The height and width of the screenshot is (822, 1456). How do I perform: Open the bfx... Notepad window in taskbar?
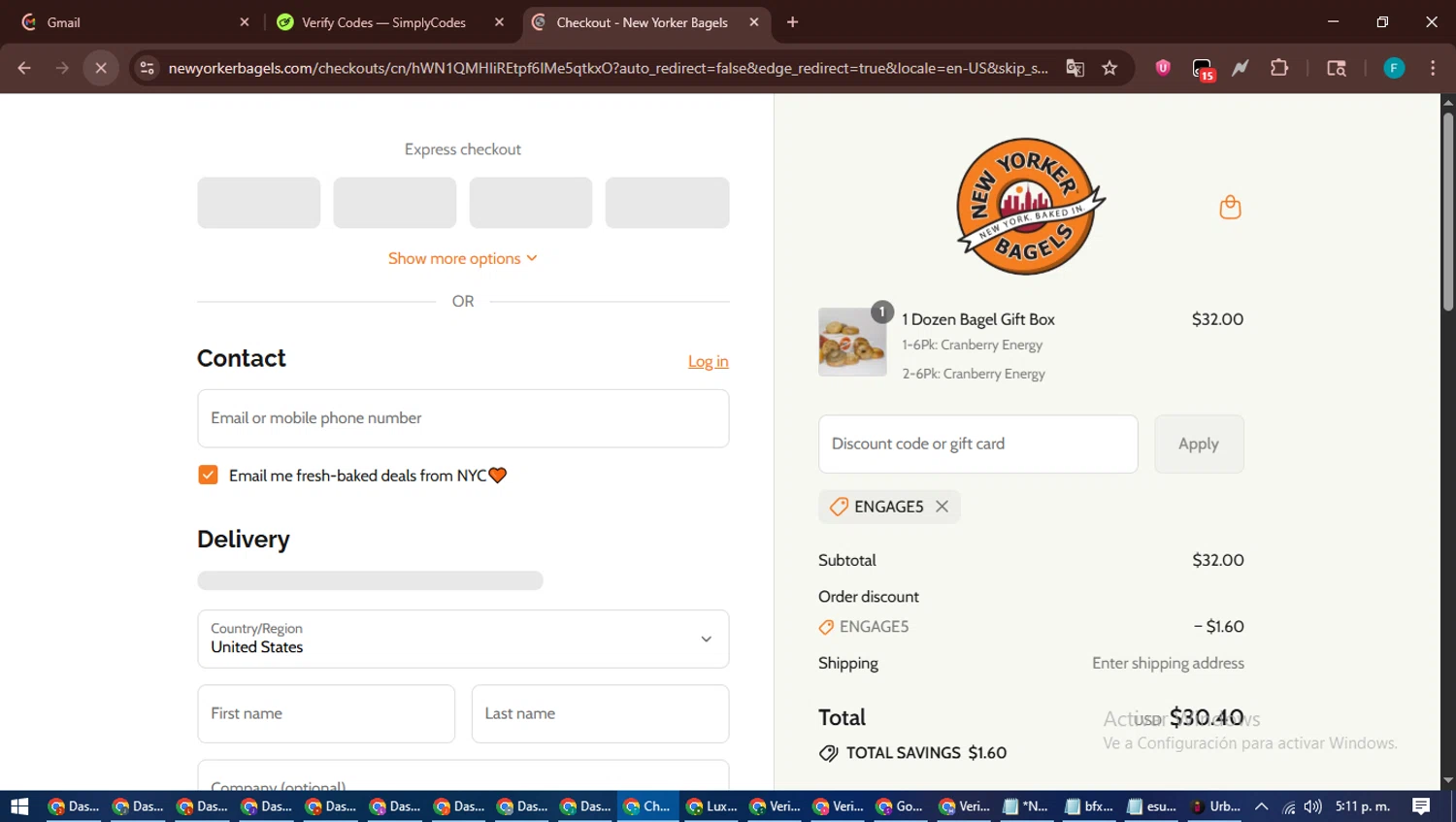click(x=1088, y=806)
